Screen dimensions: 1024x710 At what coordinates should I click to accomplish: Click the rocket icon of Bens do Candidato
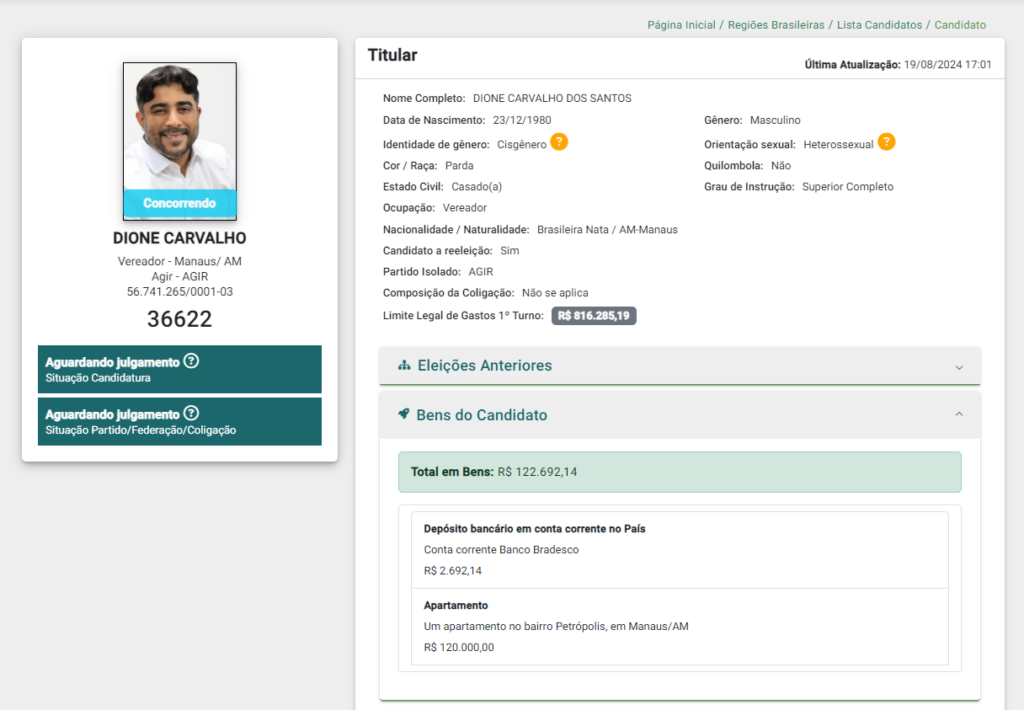coord(404,414)
